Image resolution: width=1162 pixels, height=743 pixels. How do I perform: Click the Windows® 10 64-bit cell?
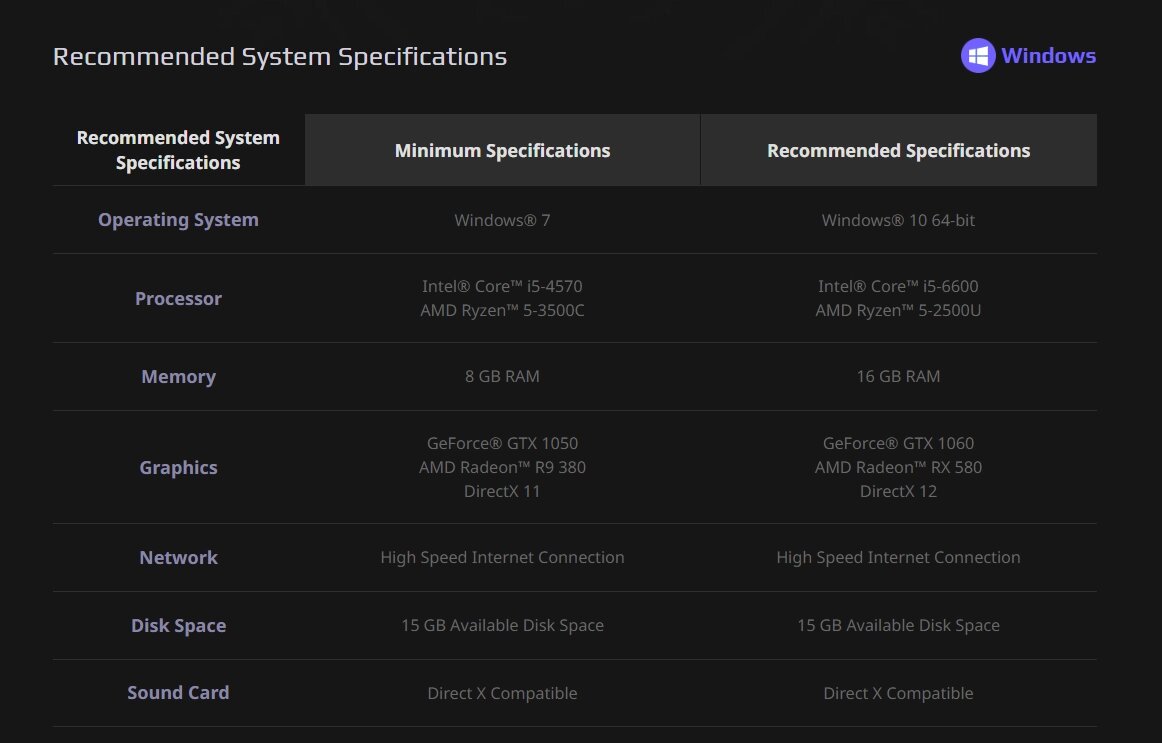(x=898, y=220)
